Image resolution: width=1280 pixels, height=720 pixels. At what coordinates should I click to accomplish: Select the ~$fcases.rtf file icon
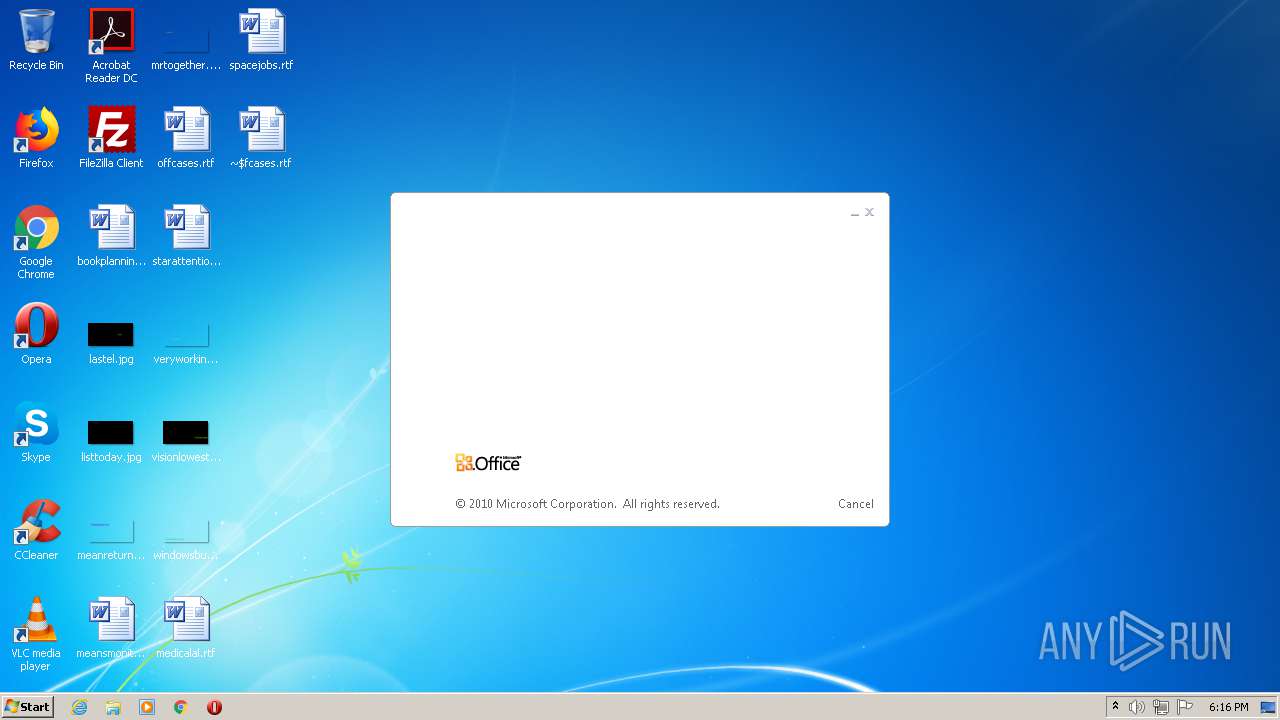click(x=261, y=138)
